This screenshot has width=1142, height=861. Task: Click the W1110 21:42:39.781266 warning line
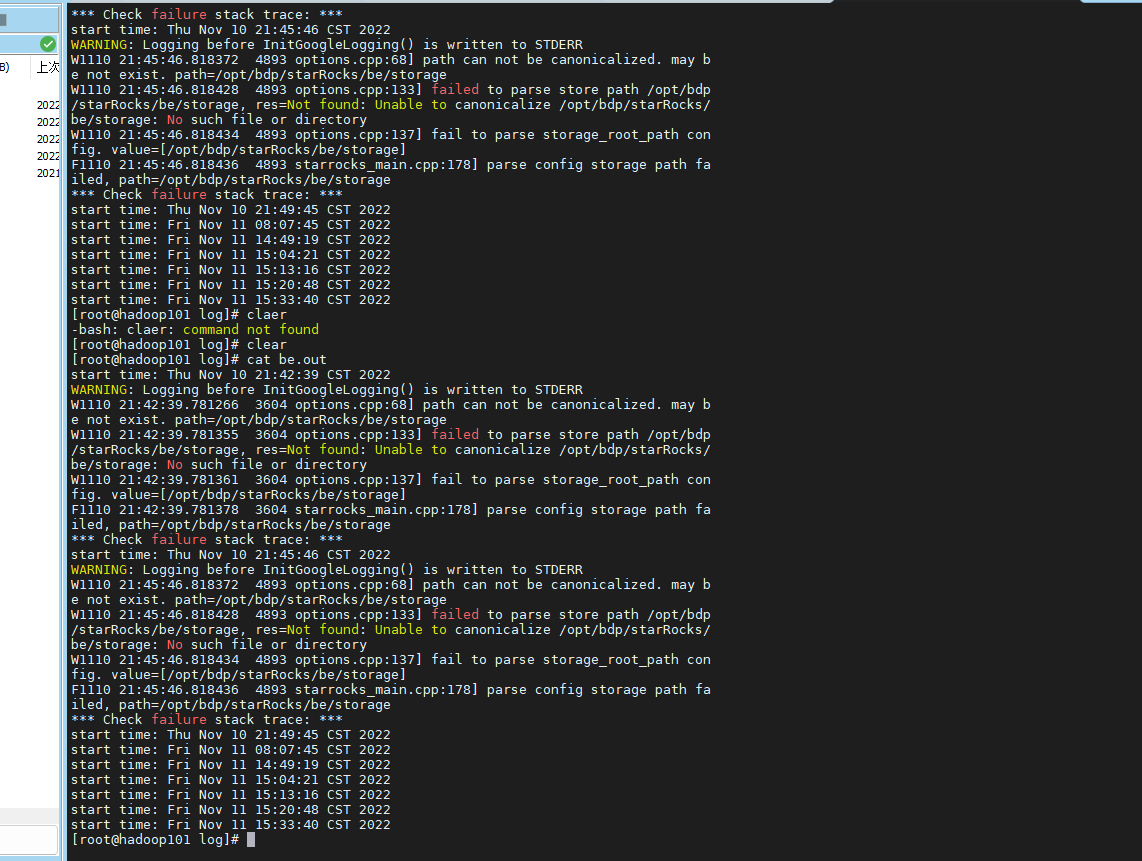point(390,405)
